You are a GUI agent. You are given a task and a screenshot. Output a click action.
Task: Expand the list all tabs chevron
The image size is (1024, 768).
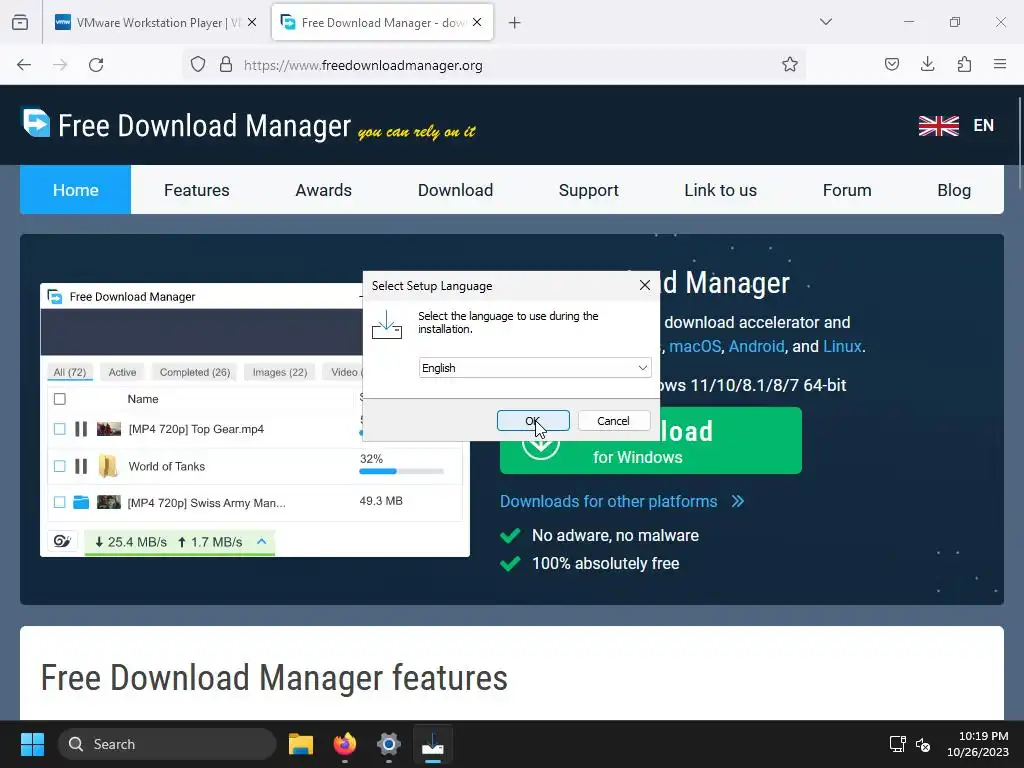click(x=825, y=22)
